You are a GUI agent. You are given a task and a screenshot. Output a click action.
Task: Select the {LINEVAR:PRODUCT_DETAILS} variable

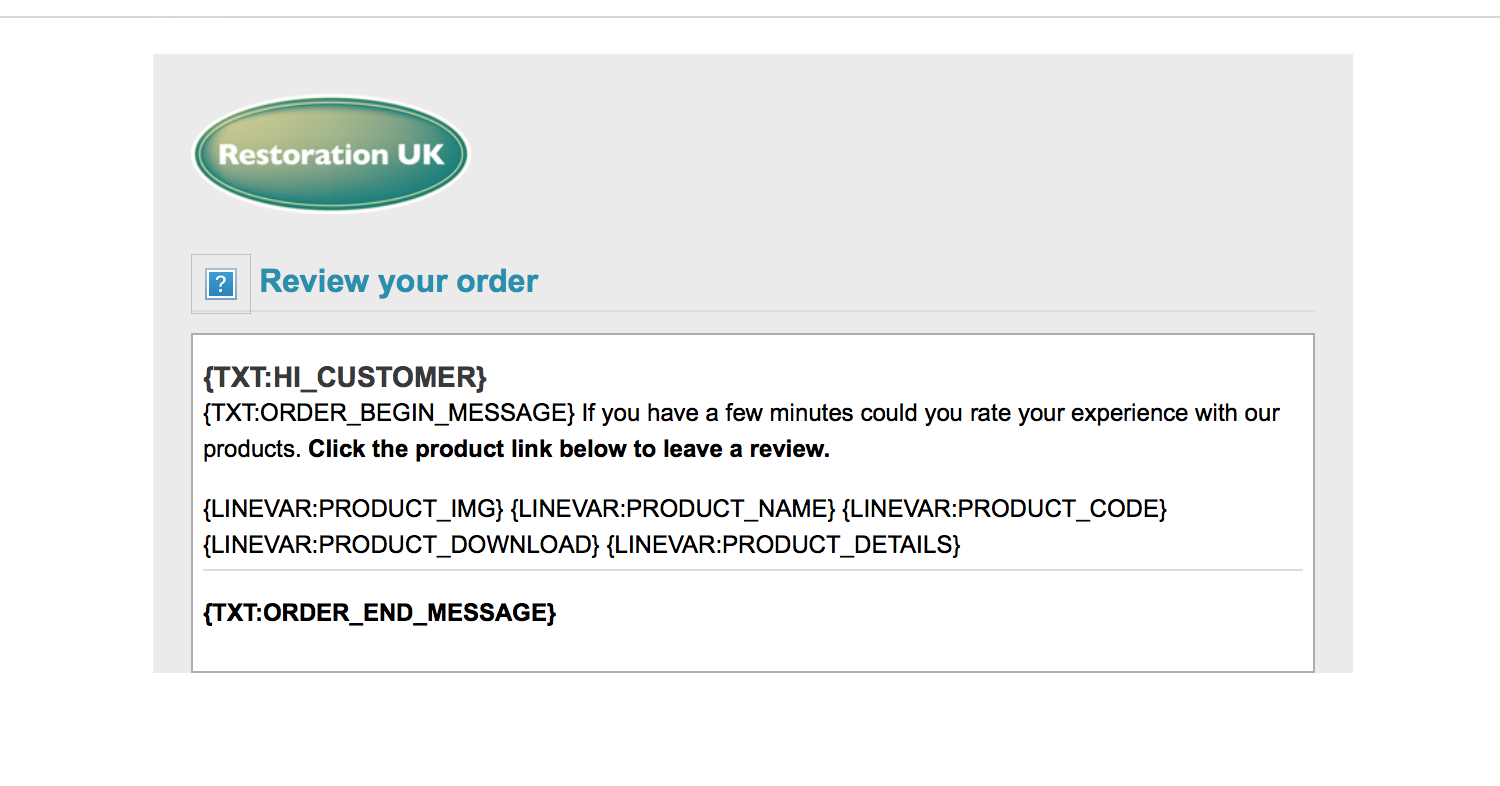click(x=783, y=545)
